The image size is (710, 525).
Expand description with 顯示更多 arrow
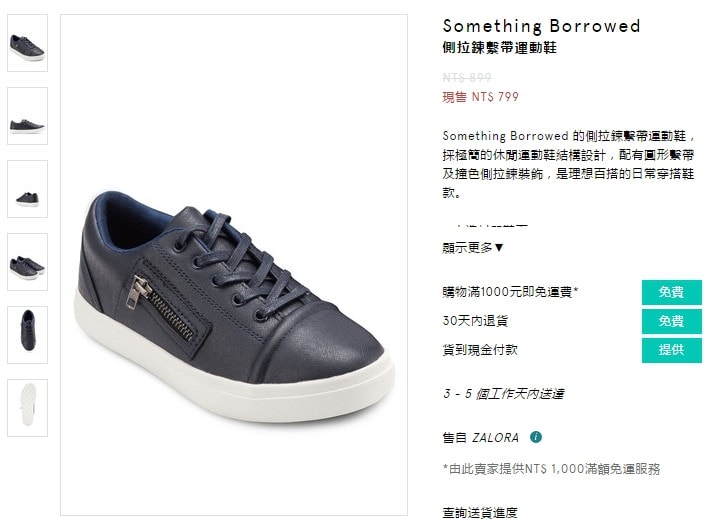click(473, 247)
